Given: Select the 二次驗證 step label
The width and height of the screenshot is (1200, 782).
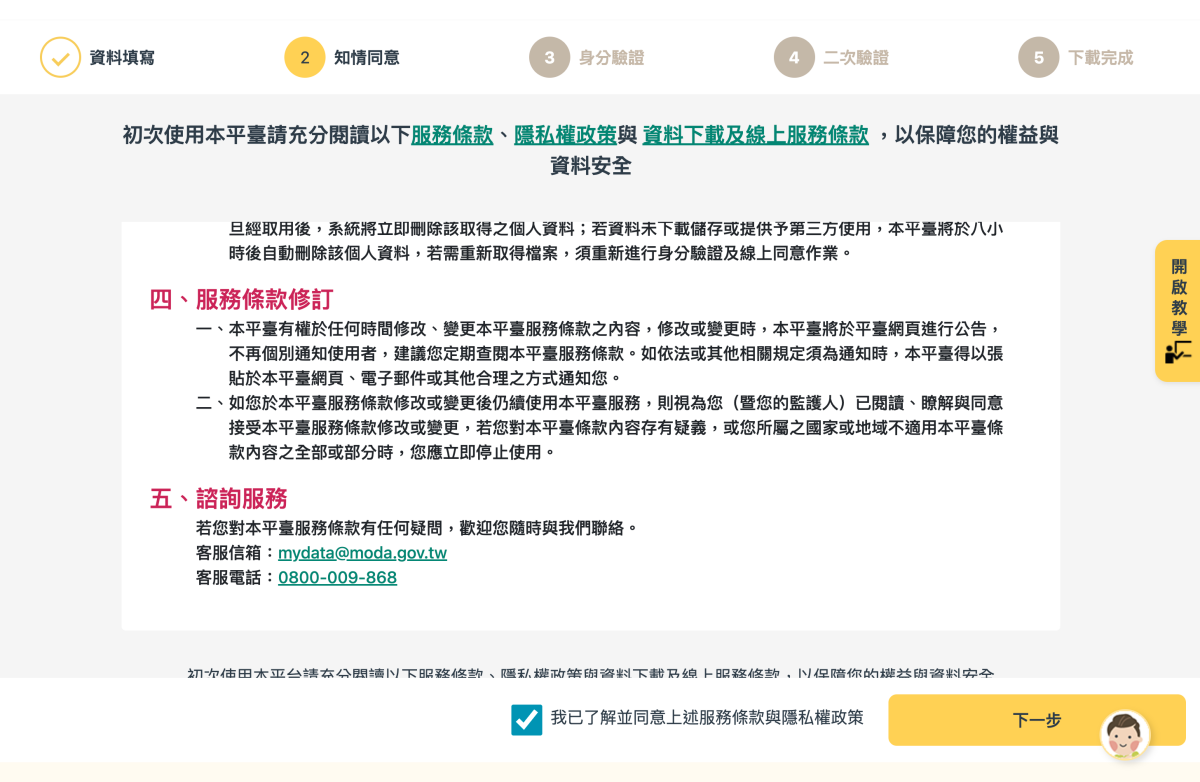Looking at the screenshot, I should click(856, 58).
